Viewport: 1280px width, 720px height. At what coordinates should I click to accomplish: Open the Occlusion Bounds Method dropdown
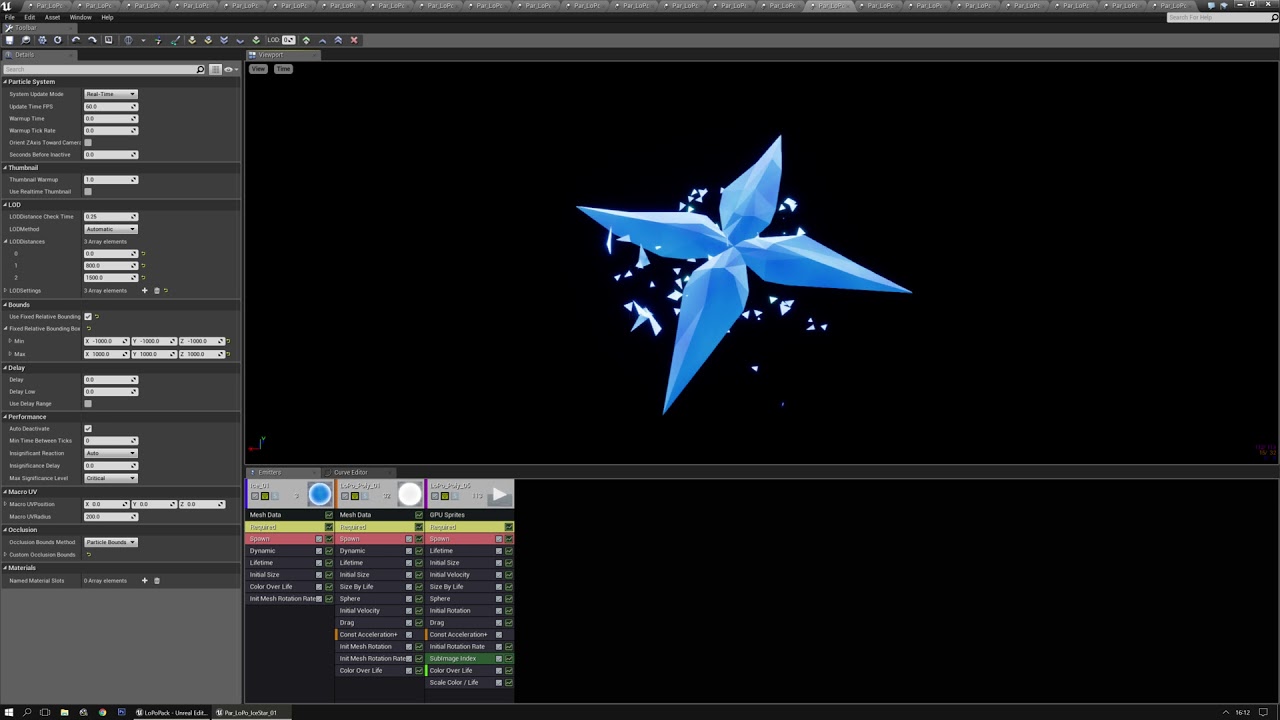coord(111,542)
